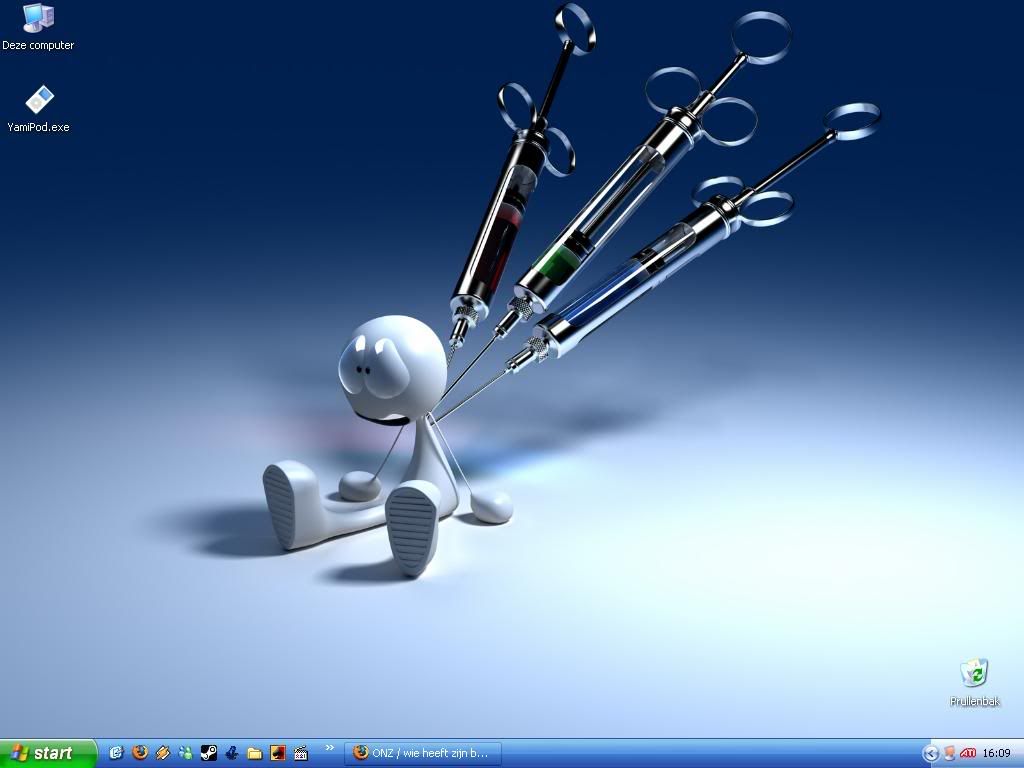Open MSN Messenger from Quick Launch
This screenshot has height=768, width=1024.
[185, 753]
